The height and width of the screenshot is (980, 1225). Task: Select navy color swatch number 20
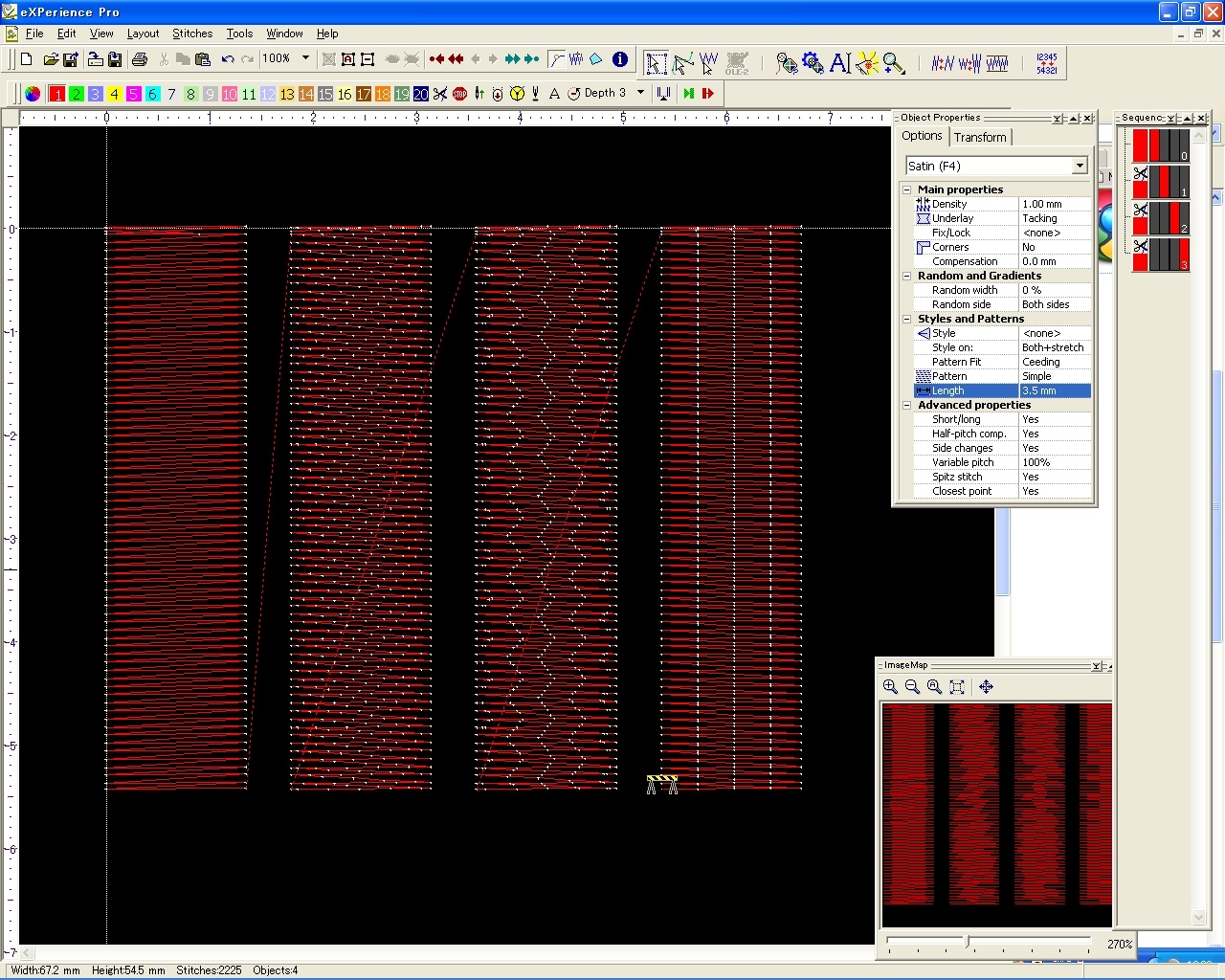click(421, 94)
